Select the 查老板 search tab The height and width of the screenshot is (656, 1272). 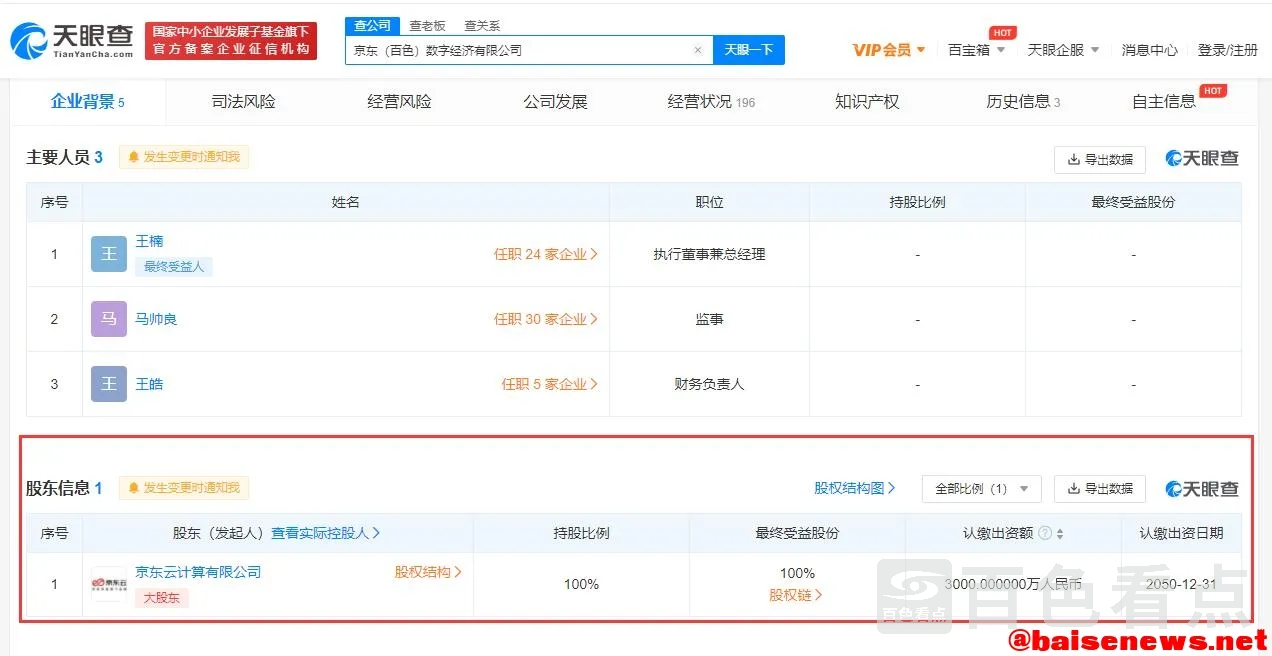click(x=427, y=26)
